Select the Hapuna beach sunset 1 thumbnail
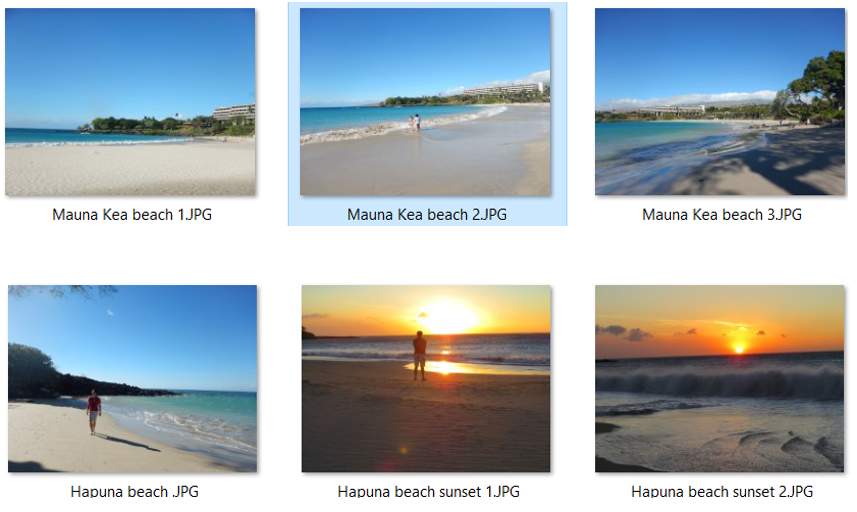The height and width of the screenshot is (512, 857). [x=426, y=378]
